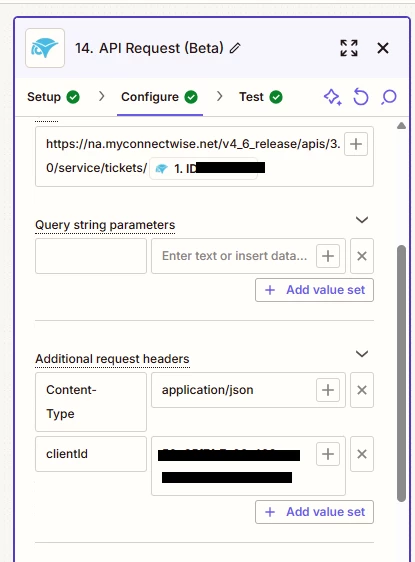Delete the clientId header row
This screenshot has width=415, height=562.
pyautogui.click(x=362, y=454)
